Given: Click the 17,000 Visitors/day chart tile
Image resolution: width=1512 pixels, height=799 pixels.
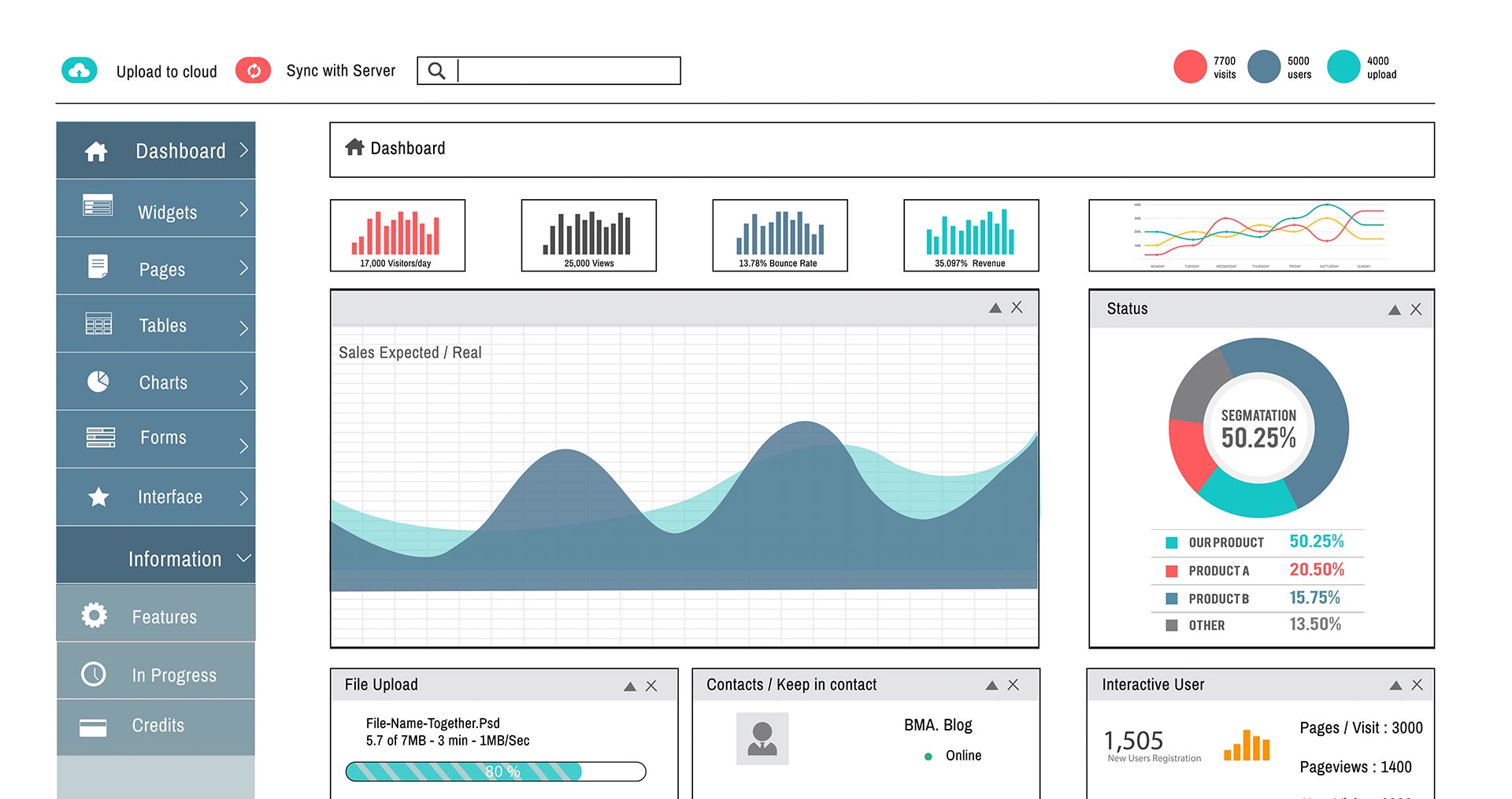Looking at the screenshot, I should click(398, 235).
